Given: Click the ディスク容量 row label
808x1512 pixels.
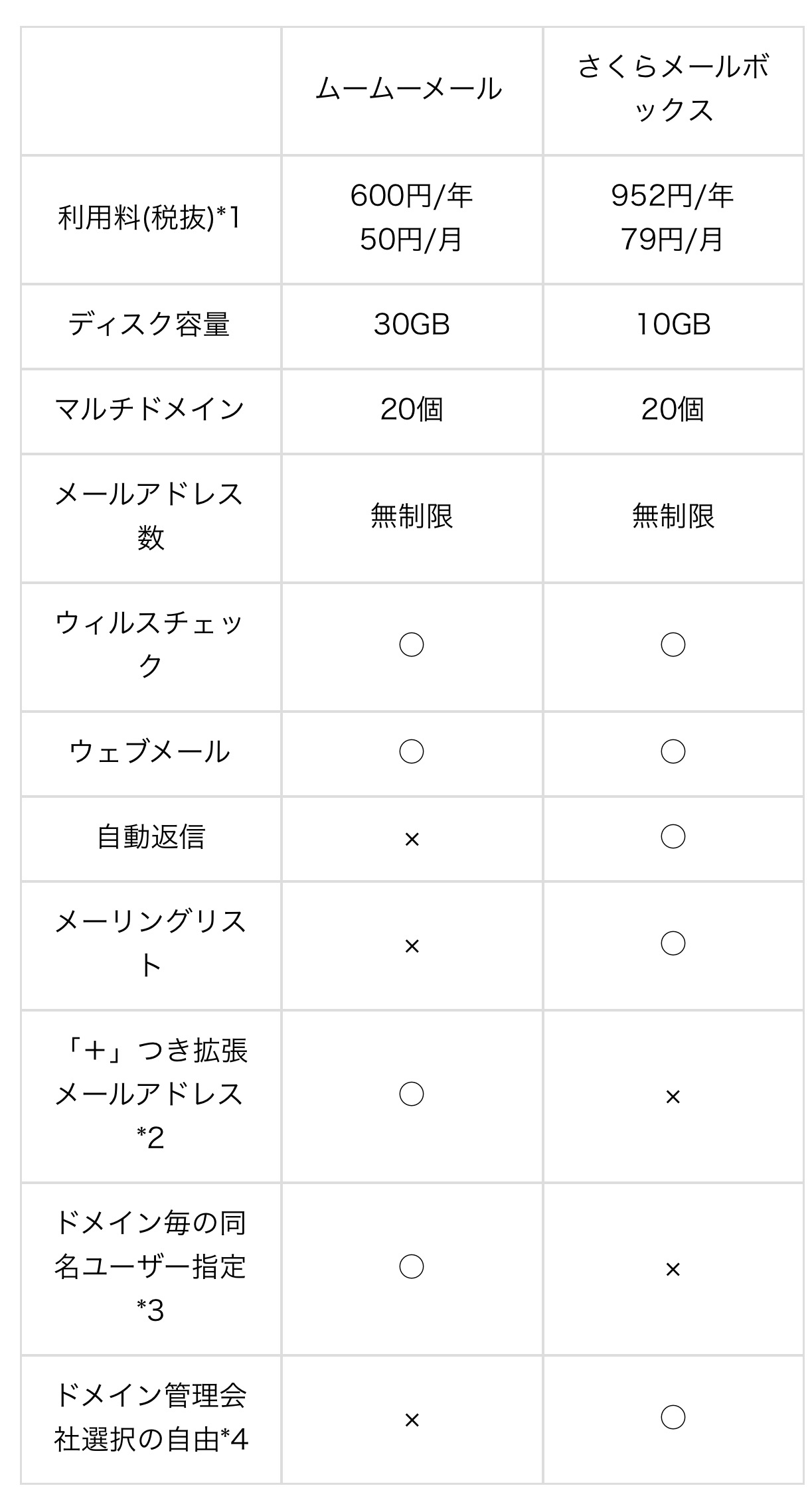Looking at the screenshot, I should click(150, 325).
